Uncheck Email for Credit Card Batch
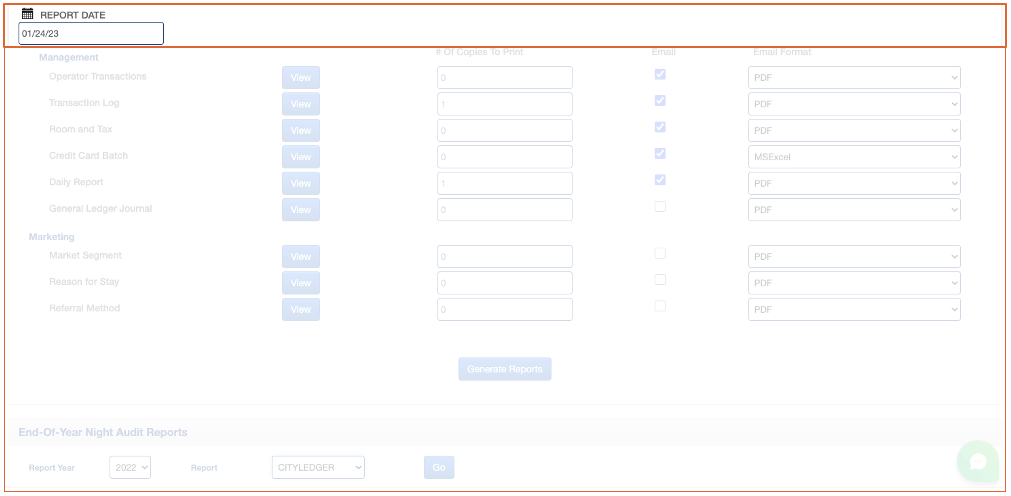Image resolution: width=1011 pixels, height=496 pixels. coord(660,154)
